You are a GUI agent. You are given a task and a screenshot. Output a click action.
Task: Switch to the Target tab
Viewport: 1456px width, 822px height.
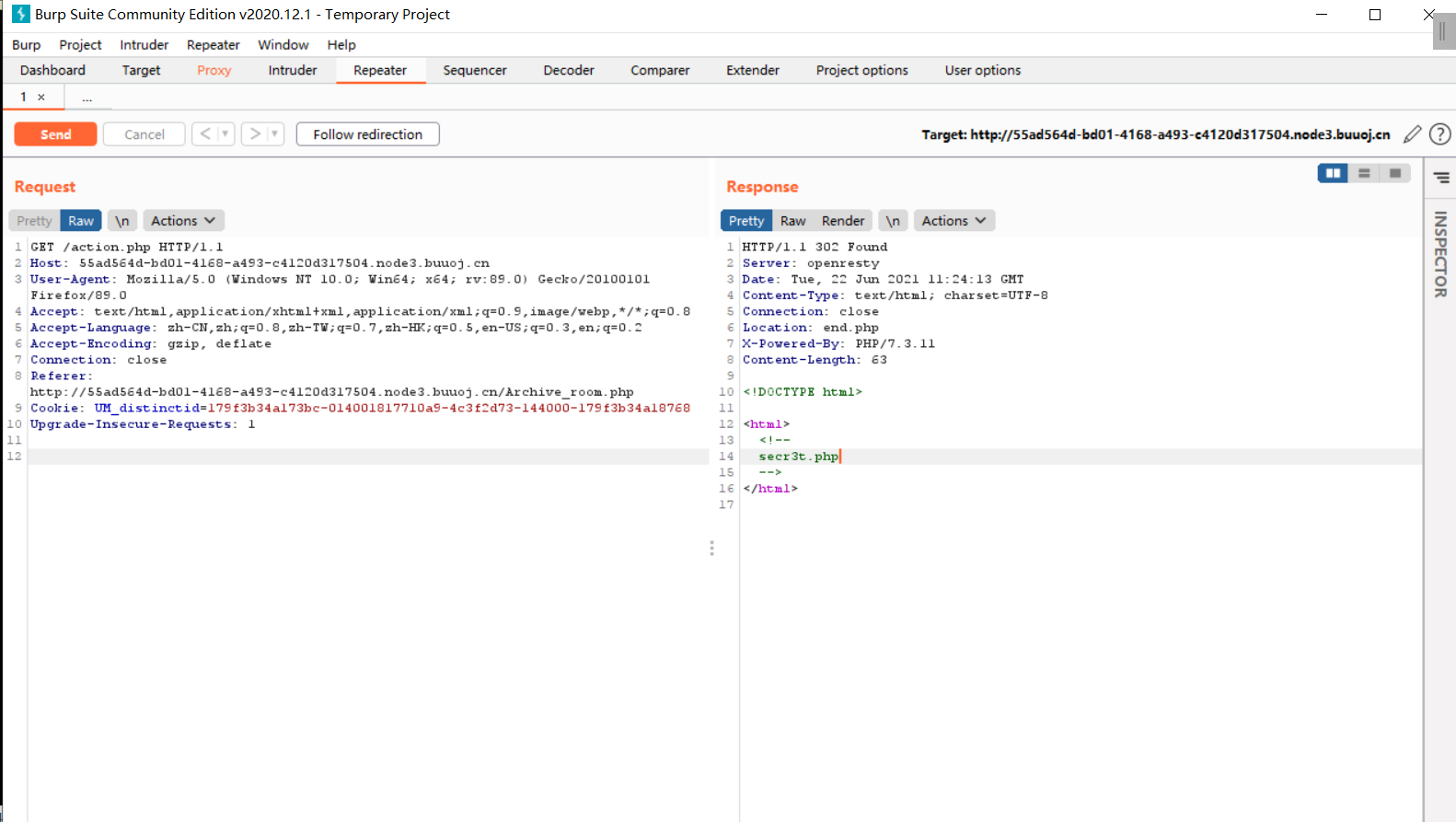pos(141,70)
